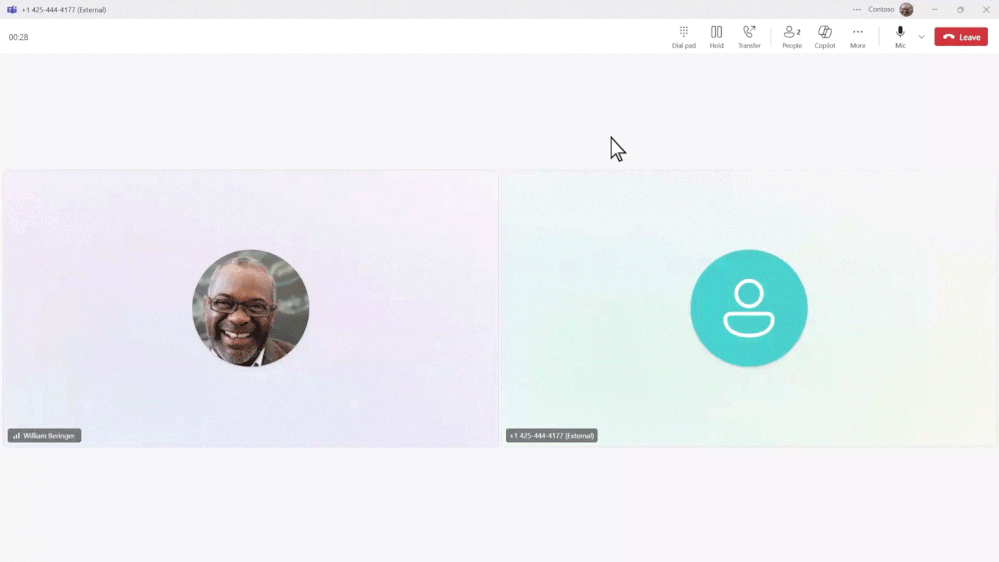The height and width of the screenshot is (562, 999).
Task: Select the Contoso organization label
Action: [x=881, y=10]
